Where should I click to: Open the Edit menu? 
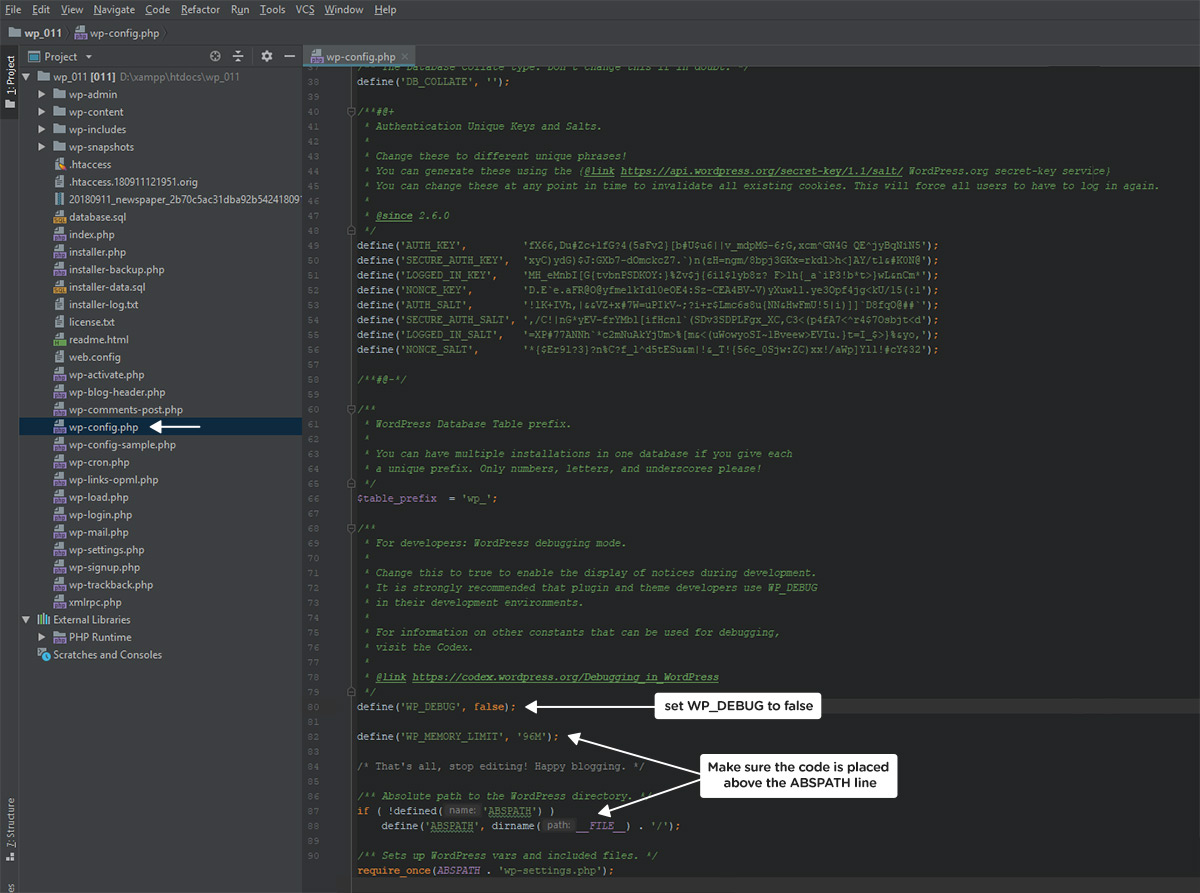pyautogui.click(x=41, y=9)
